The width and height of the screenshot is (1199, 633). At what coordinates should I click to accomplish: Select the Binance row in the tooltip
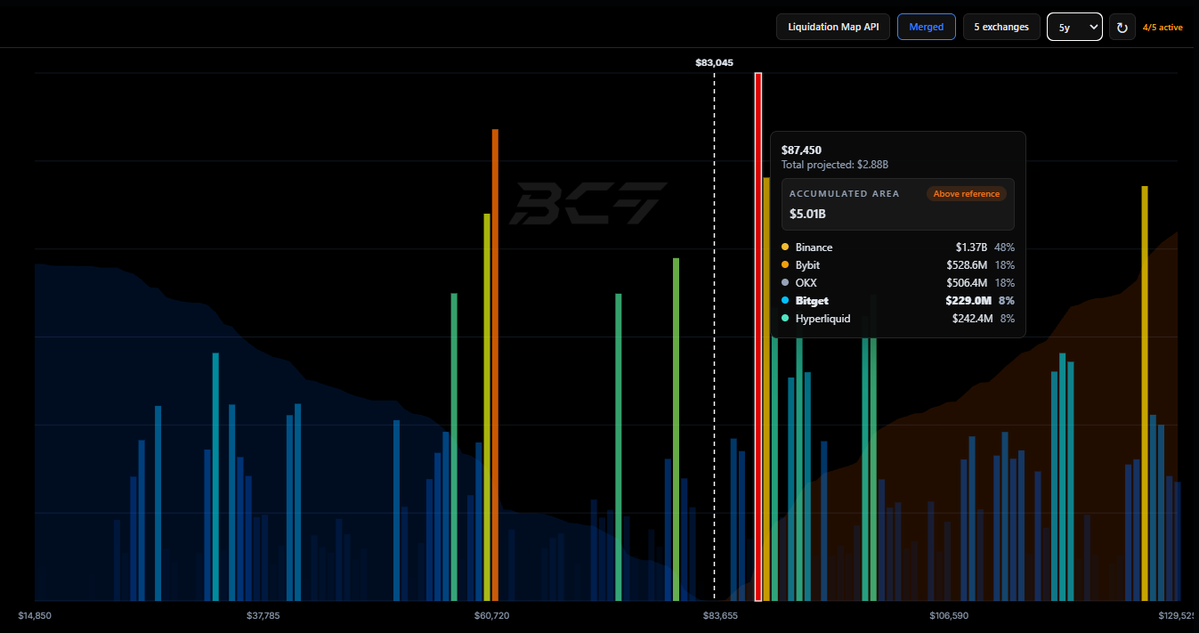coord(898,248)
